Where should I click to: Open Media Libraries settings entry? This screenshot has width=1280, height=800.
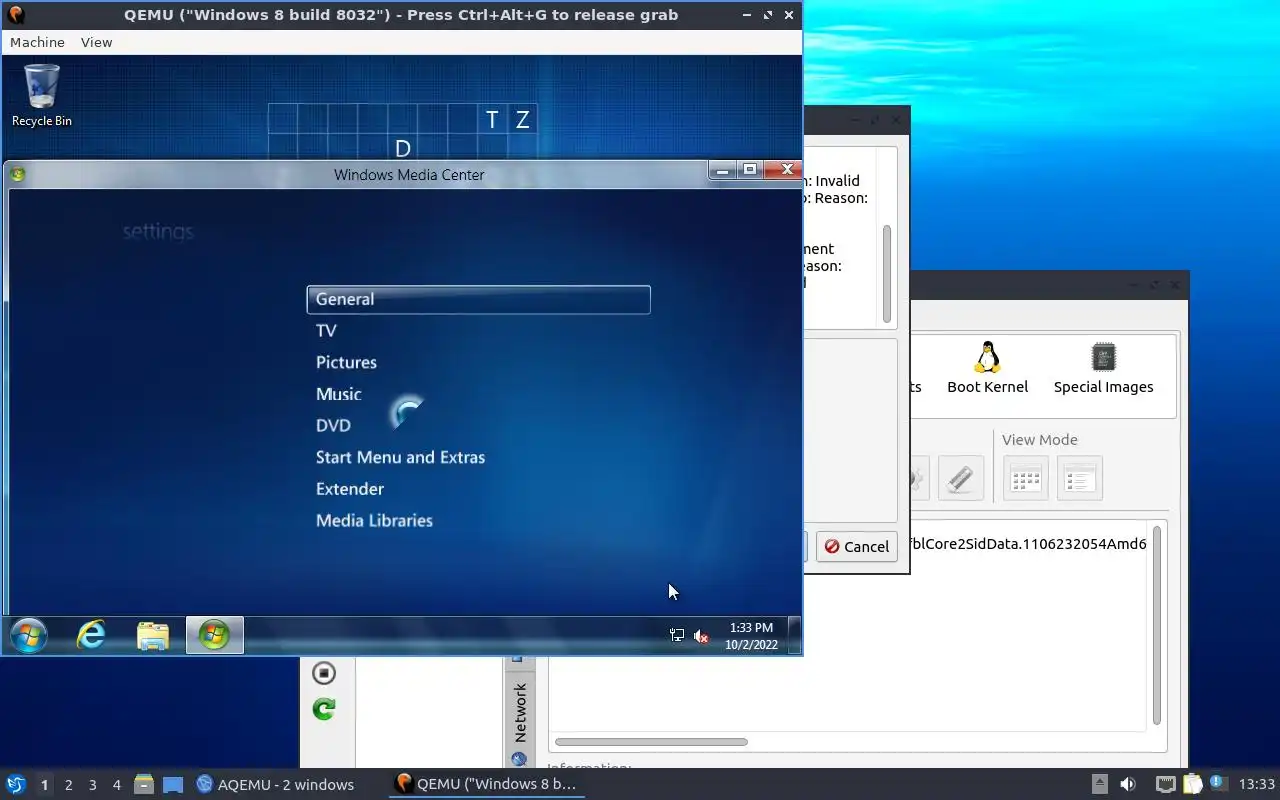click(374, 520)
